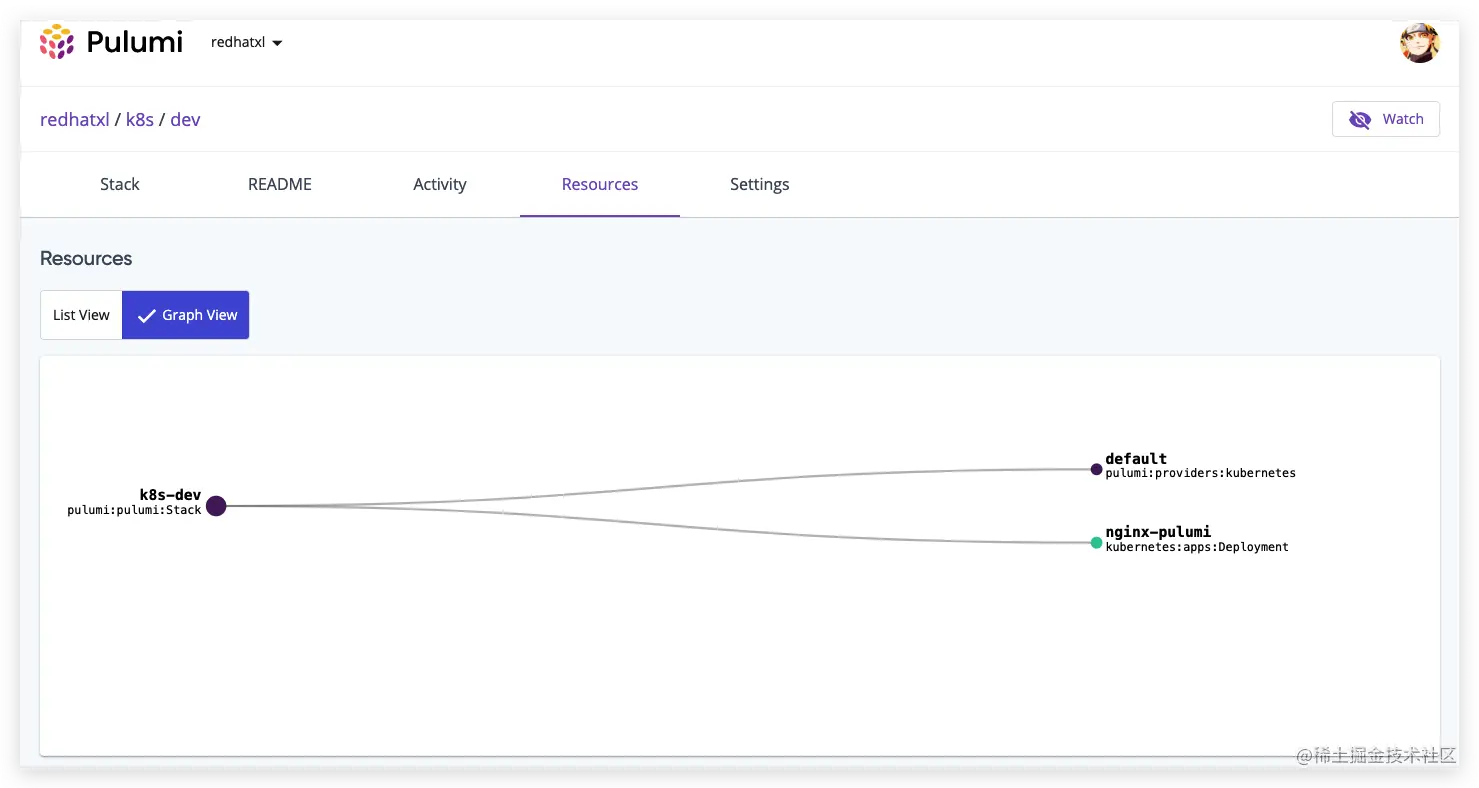
Task: Click the Watch button
Action: tap(1385, 119)
